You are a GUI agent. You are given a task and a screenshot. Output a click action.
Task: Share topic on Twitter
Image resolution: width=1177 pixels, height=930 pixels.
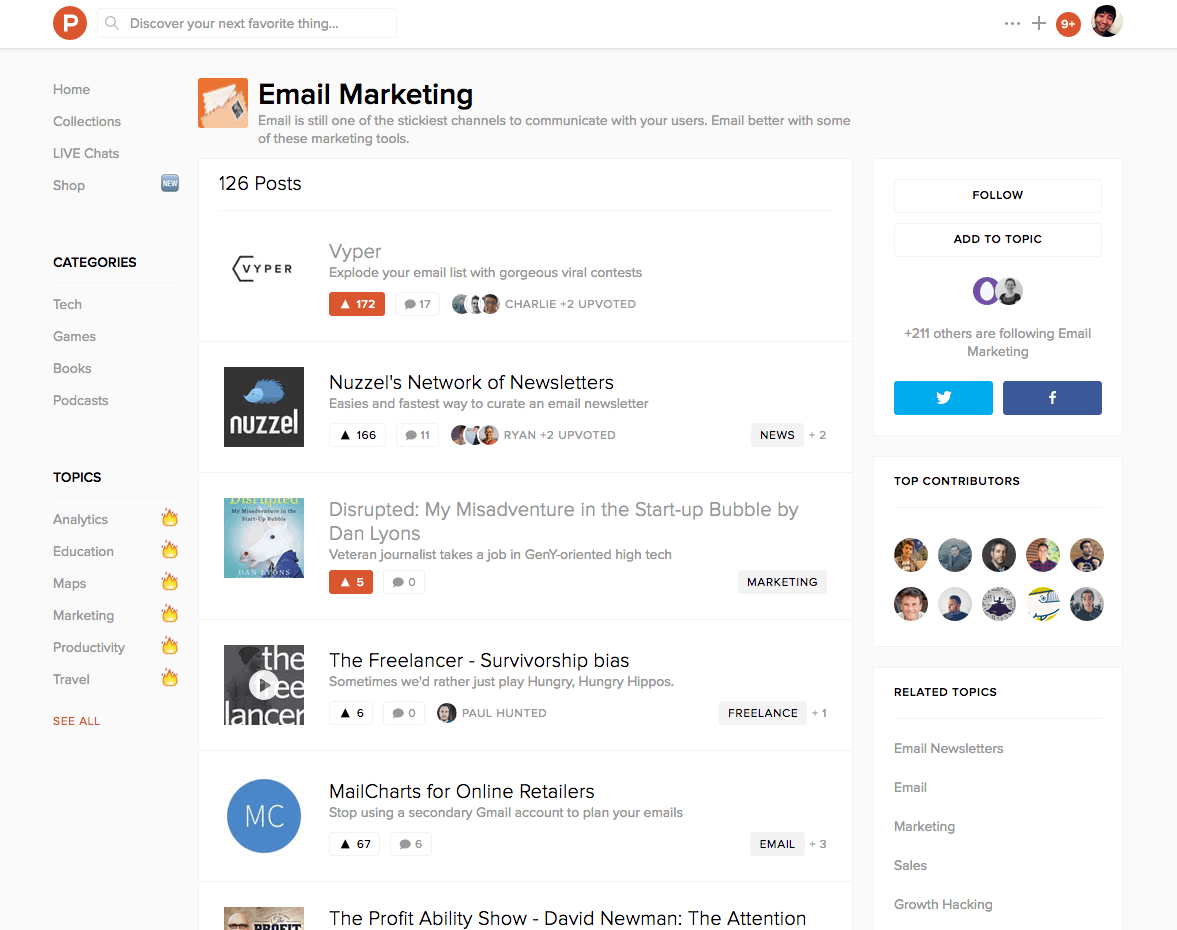pos(943,398)
